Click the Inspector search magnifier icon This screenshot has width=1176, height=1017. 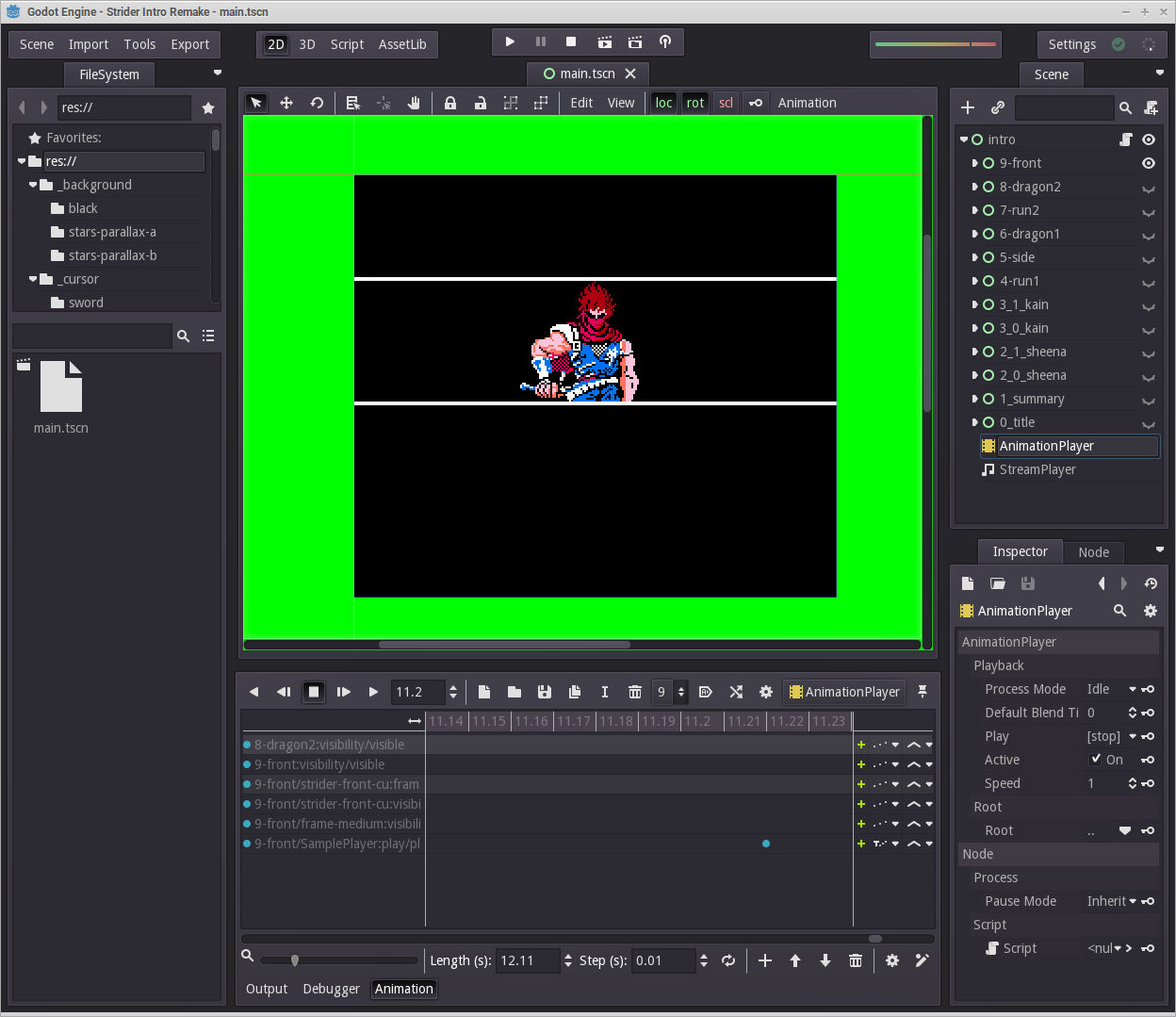[1119, 611]
